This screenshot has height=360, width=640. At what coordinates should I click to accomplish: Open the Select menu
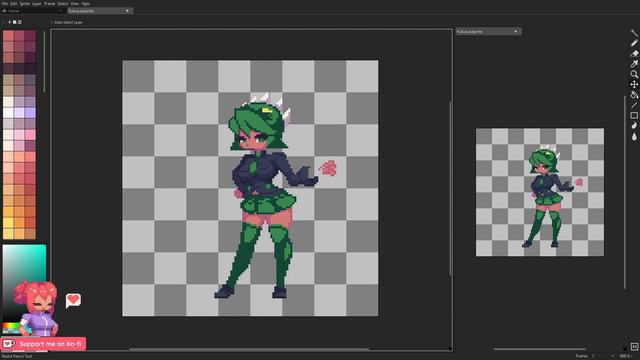(62, 3)
